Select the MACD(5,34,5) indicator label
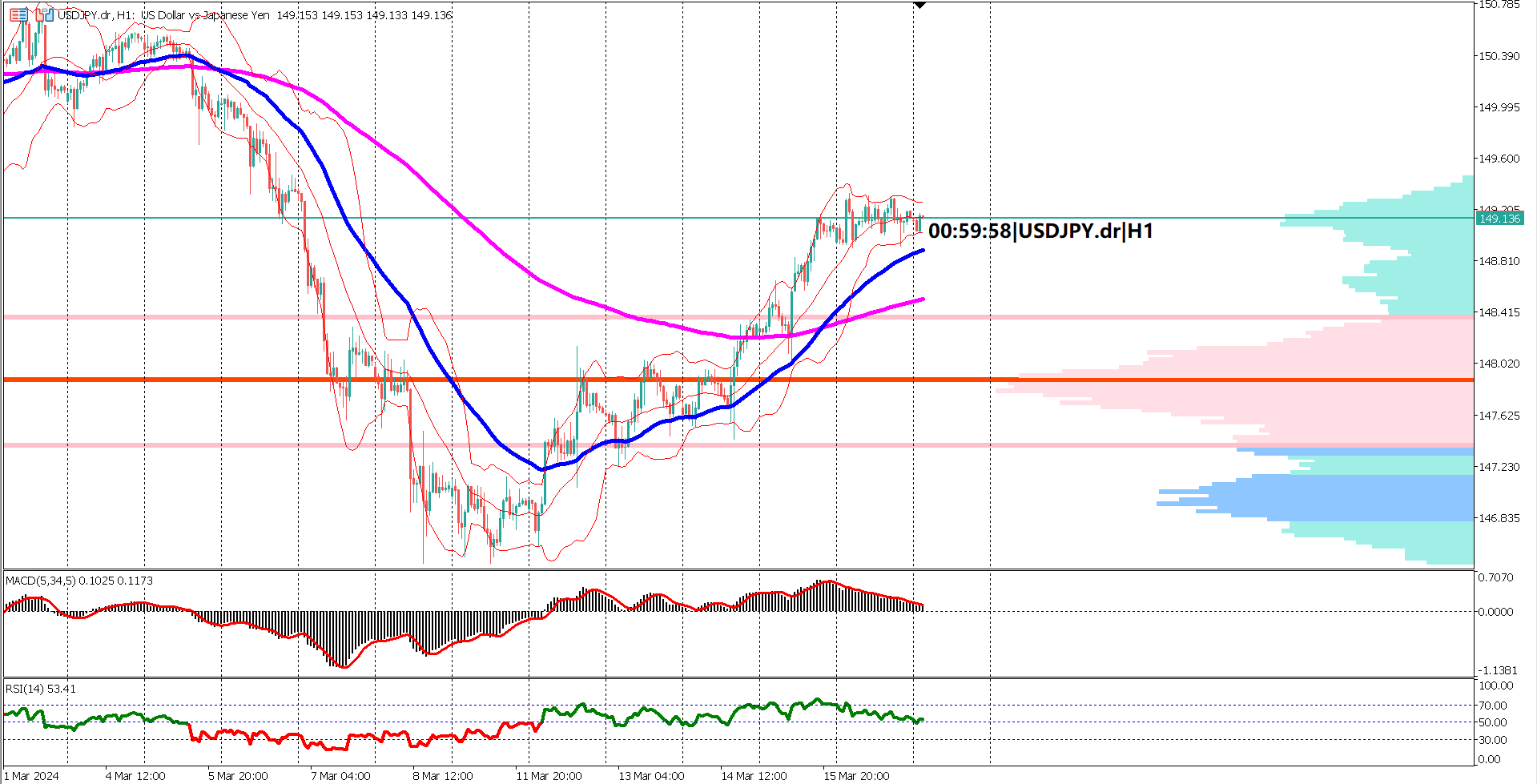This screenshot has height=784, width=1537. pos(40,580)
